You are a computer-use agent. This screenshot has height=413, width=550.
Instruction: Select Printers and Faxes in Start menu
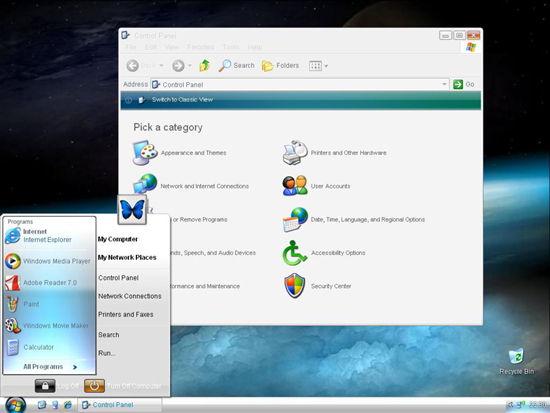click(x=126, y=314)
